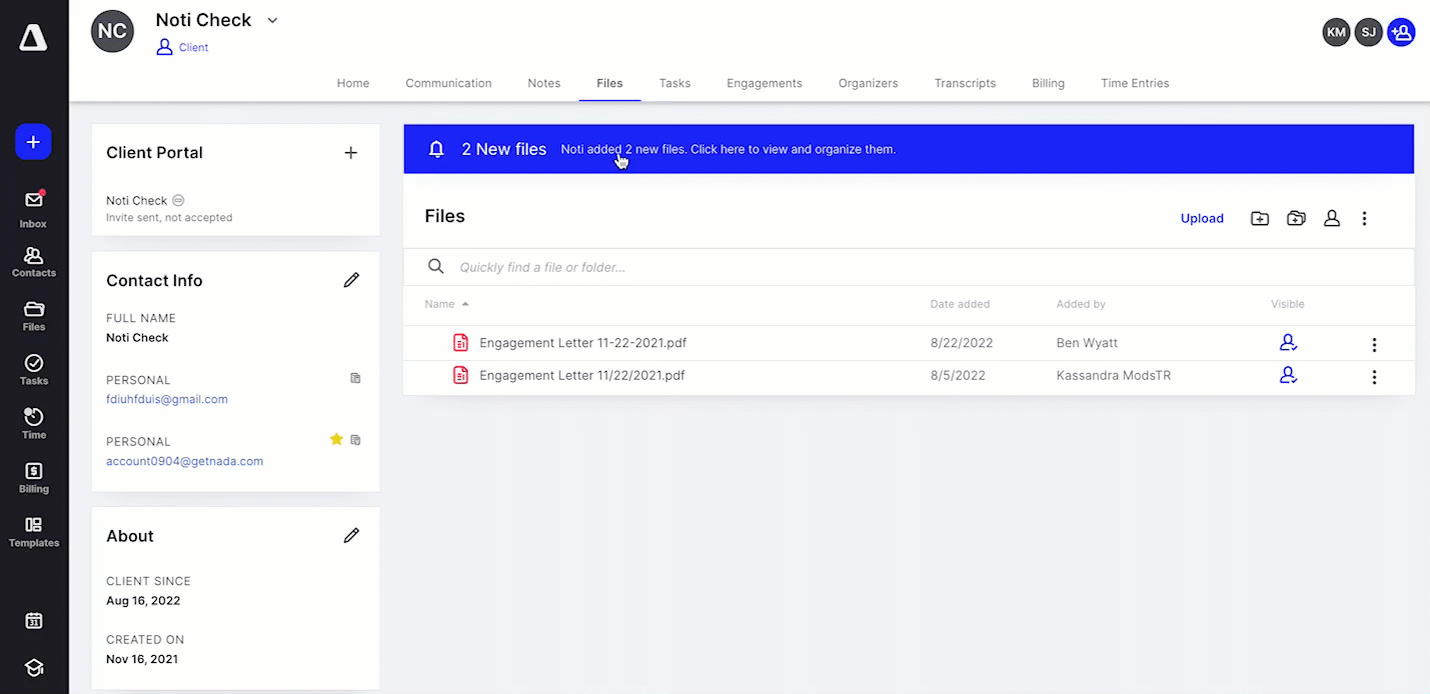
Task: Click the Upload button
Action: click(x=1202, y=218)
